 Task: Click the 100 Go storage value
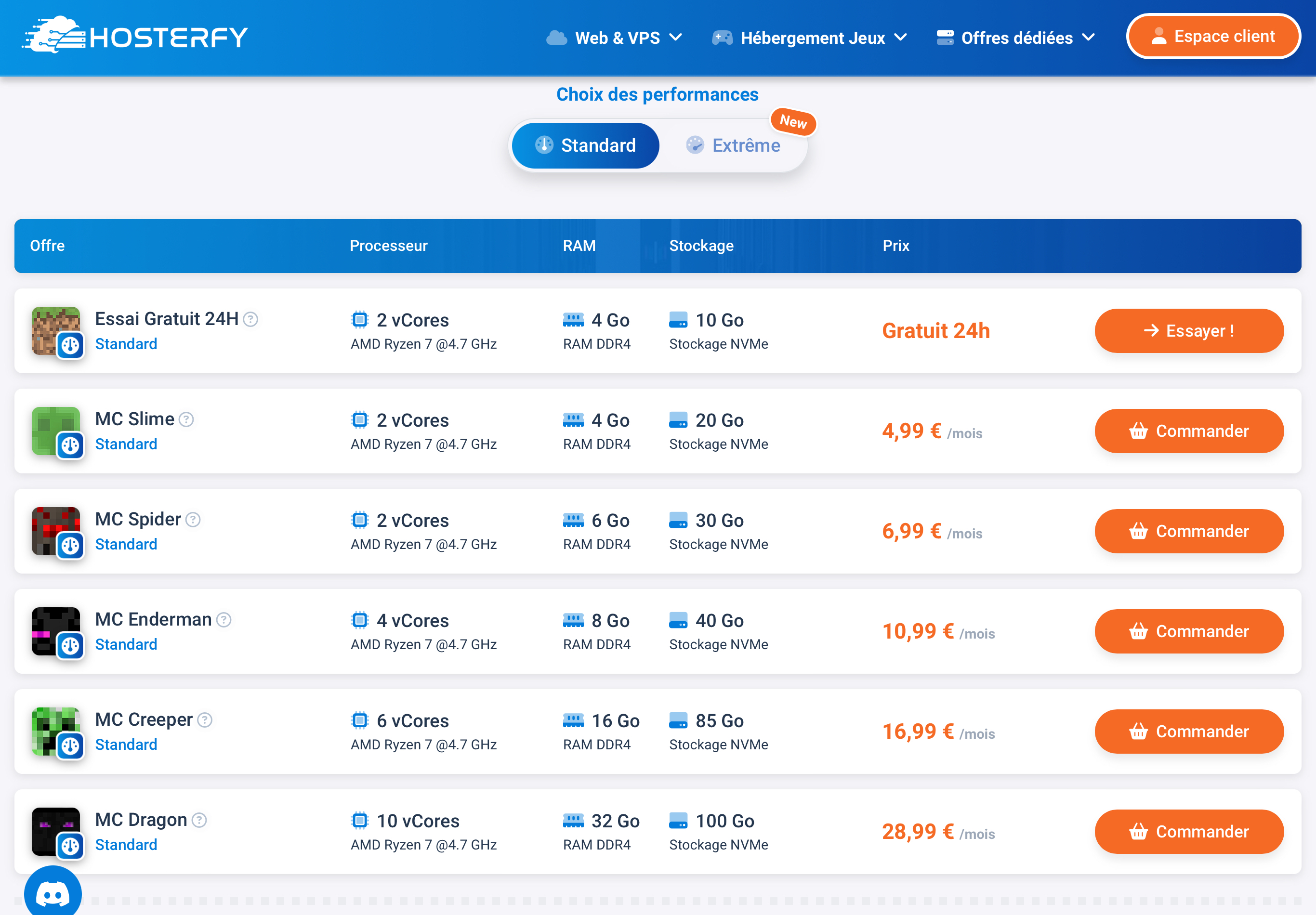click(725, 821)
